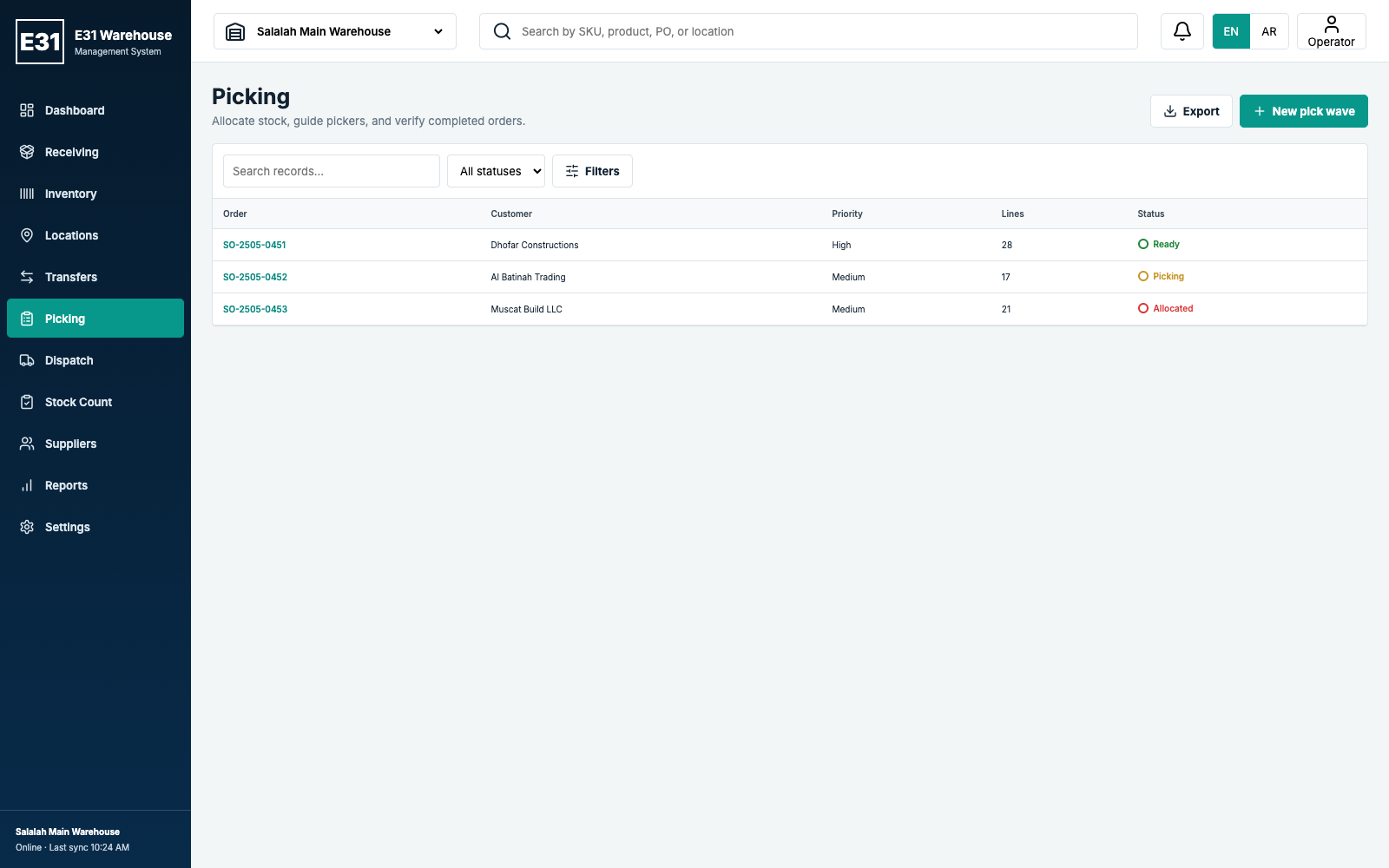Click the Export button
1389x868 pixels.
(x=1191, y=111)
